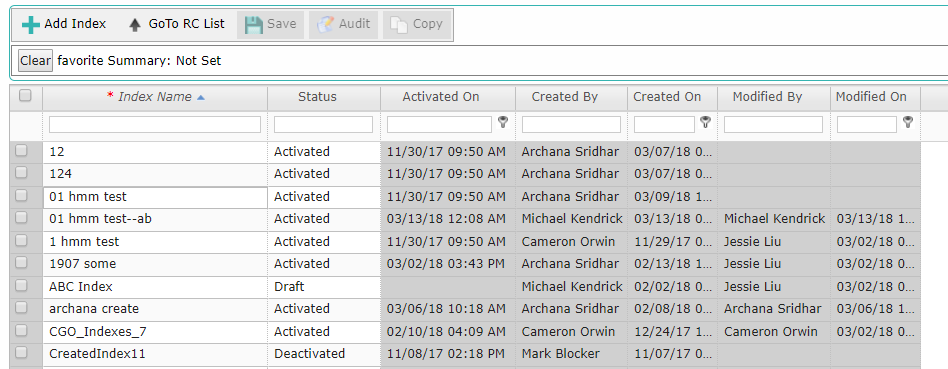This screenshot has width=948, height=369.
Task: Click 'favorite Summary: Not Set' text
Action: (139, 60)
